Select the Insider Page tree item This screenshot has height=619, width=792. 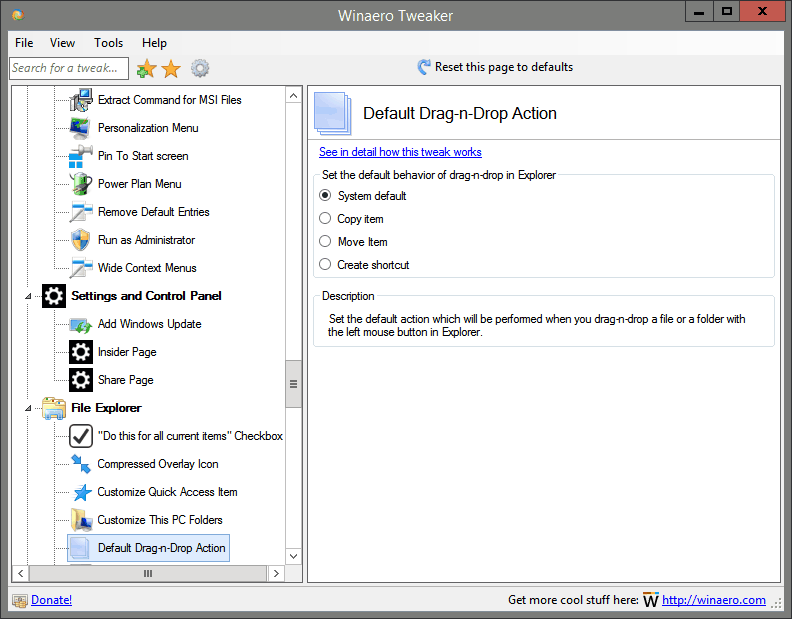(127, 352)
